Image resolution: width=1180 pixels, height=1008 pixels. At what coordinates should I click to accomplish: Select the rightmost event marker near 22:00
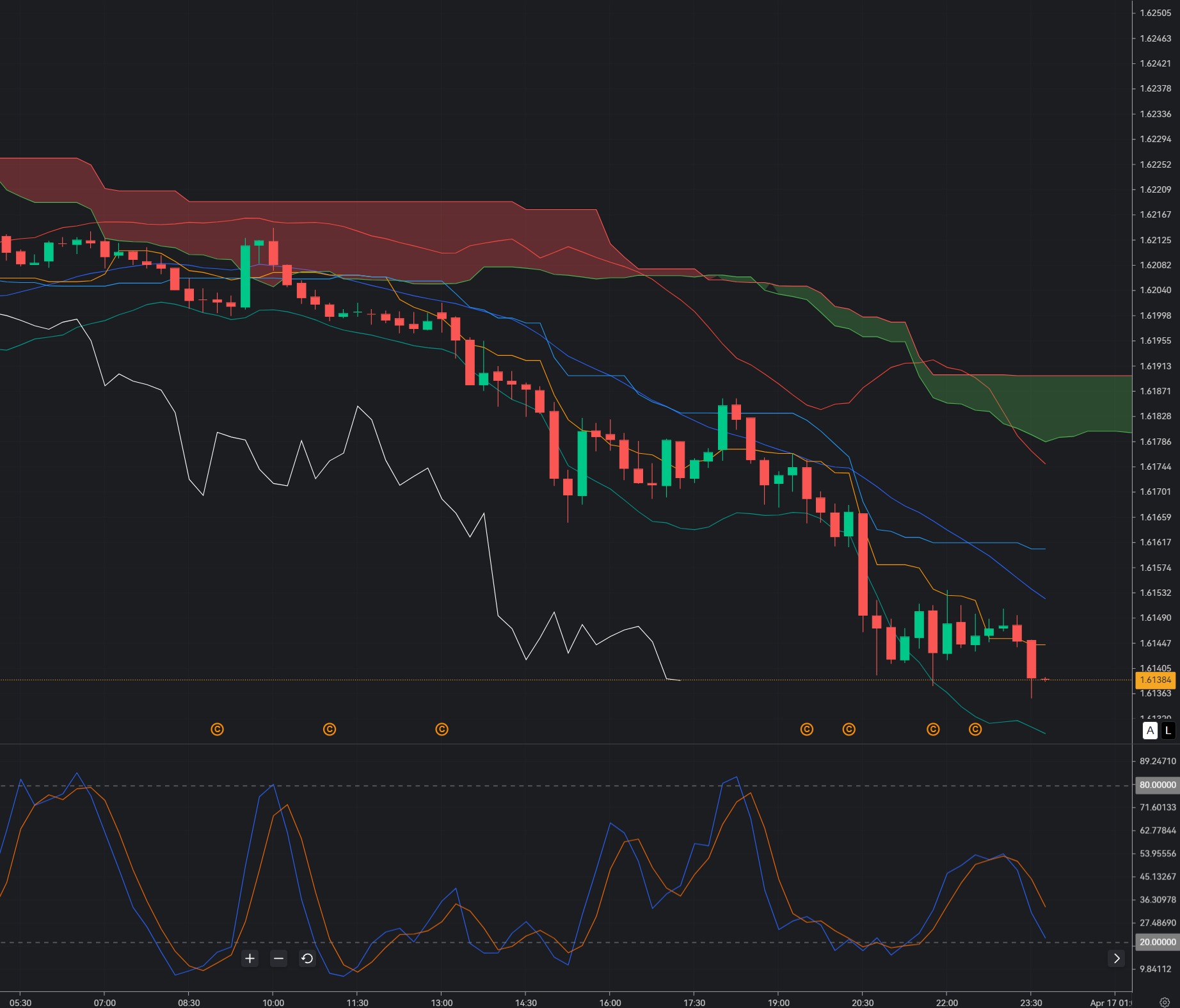tap(975, 729)
